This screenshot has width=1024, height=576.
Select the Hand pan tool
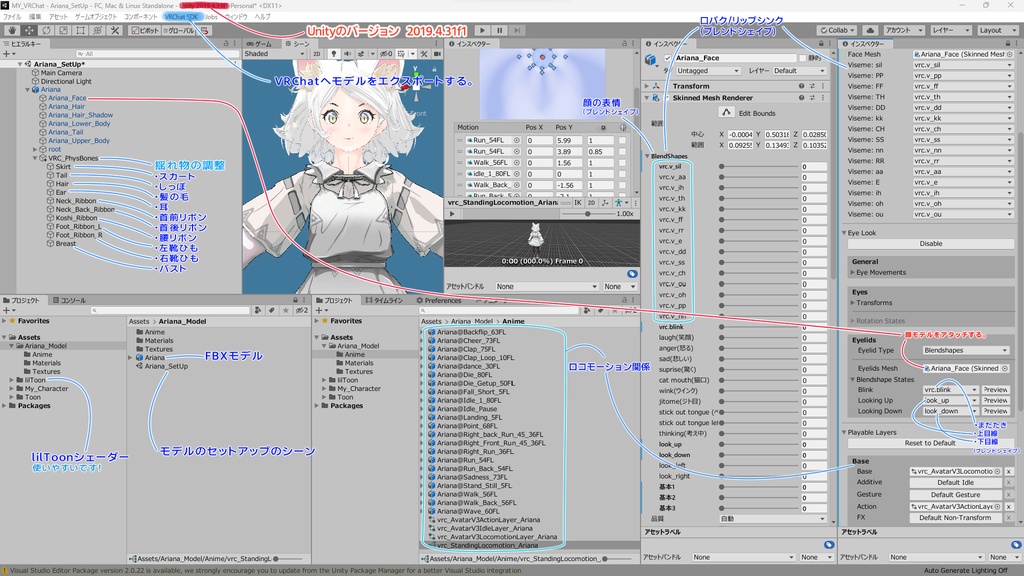[12, 31]
